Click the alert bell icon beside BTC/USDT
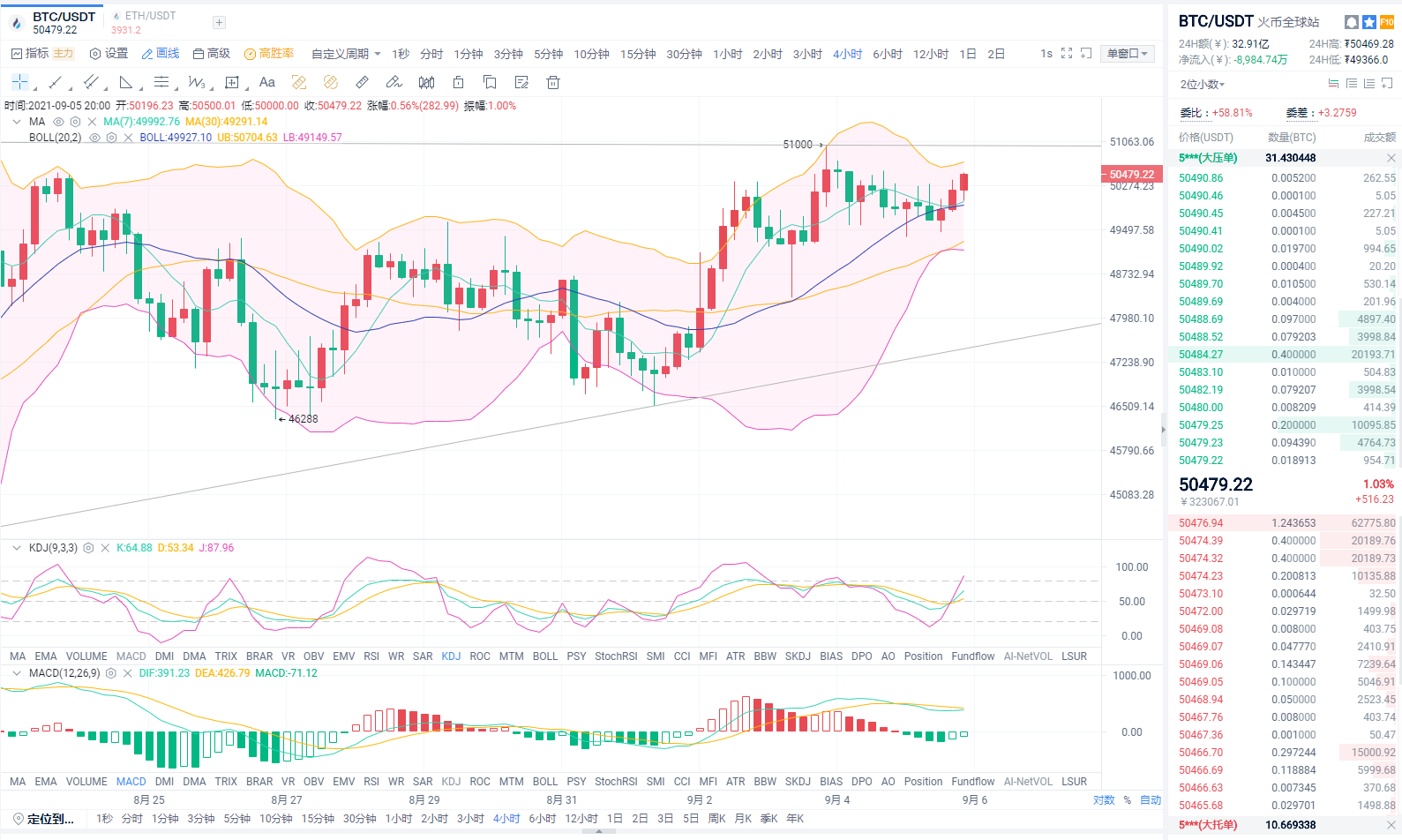The width and height of the screenshot is (1402, 840). [1351, 22]
